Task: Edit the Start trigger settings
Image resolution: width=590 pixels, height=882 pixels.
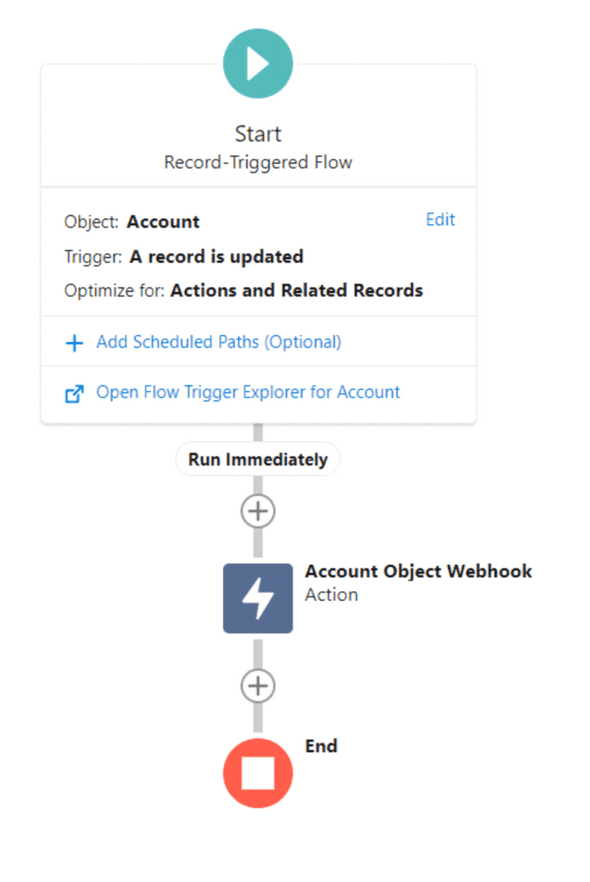Action: click(440, 219)
